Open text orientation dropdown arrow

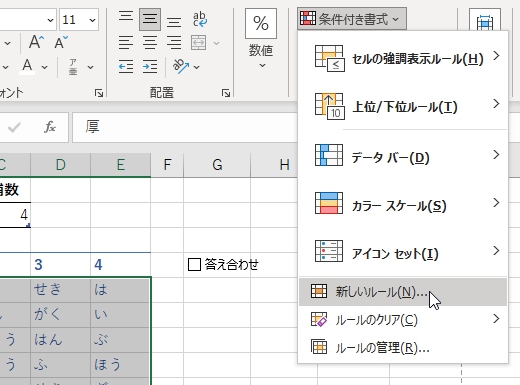point(197,67)
